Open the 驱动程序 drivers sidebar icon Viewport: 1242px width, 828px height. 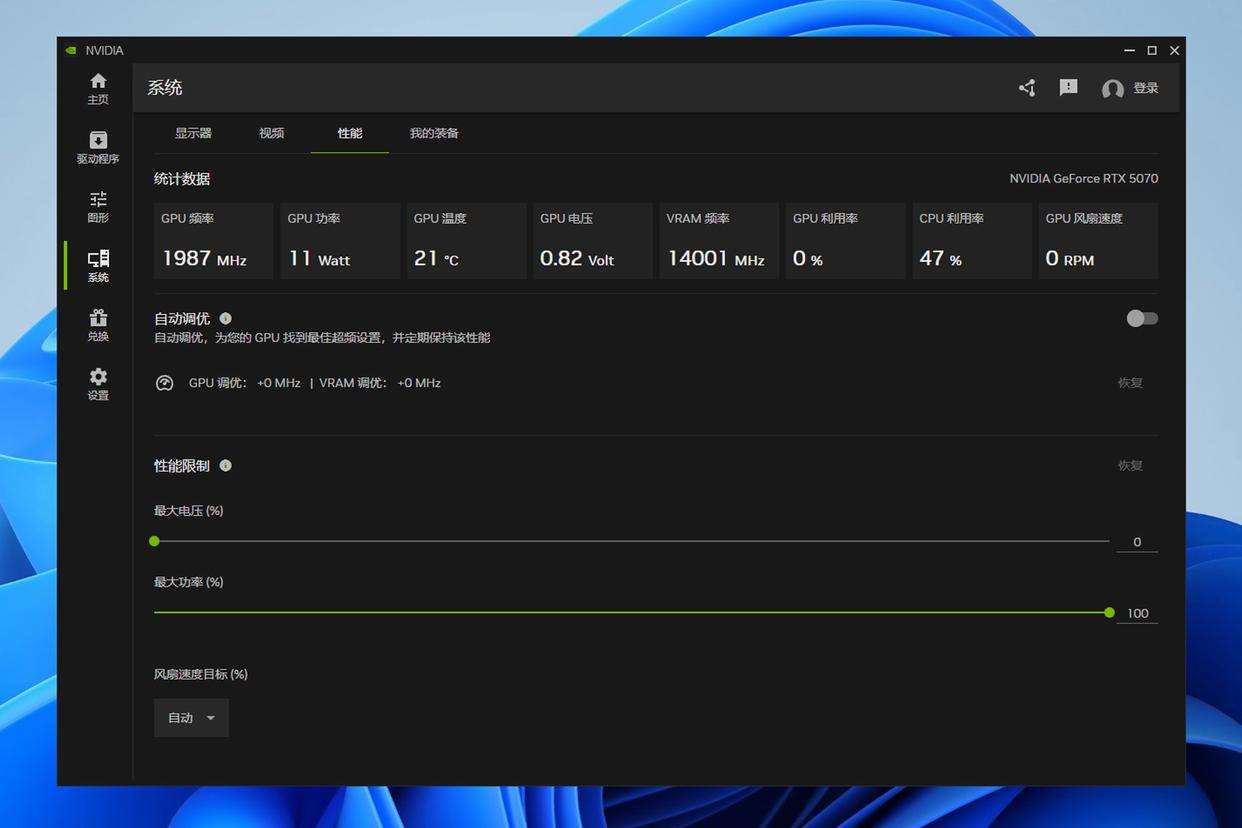coord(98,147)
